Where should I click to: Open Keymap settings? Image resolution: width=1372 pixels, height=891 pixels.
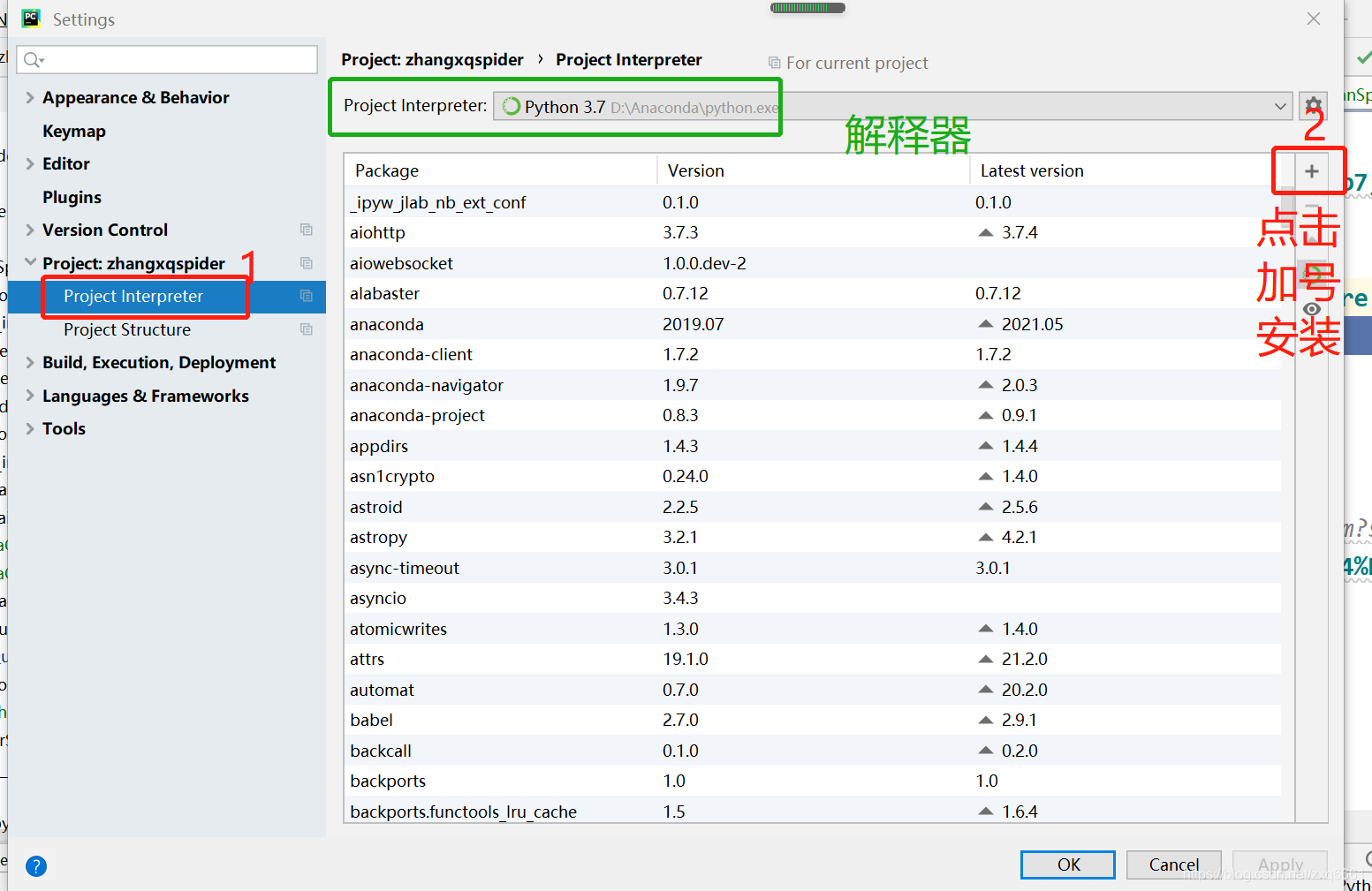click(x=74, y=131)
